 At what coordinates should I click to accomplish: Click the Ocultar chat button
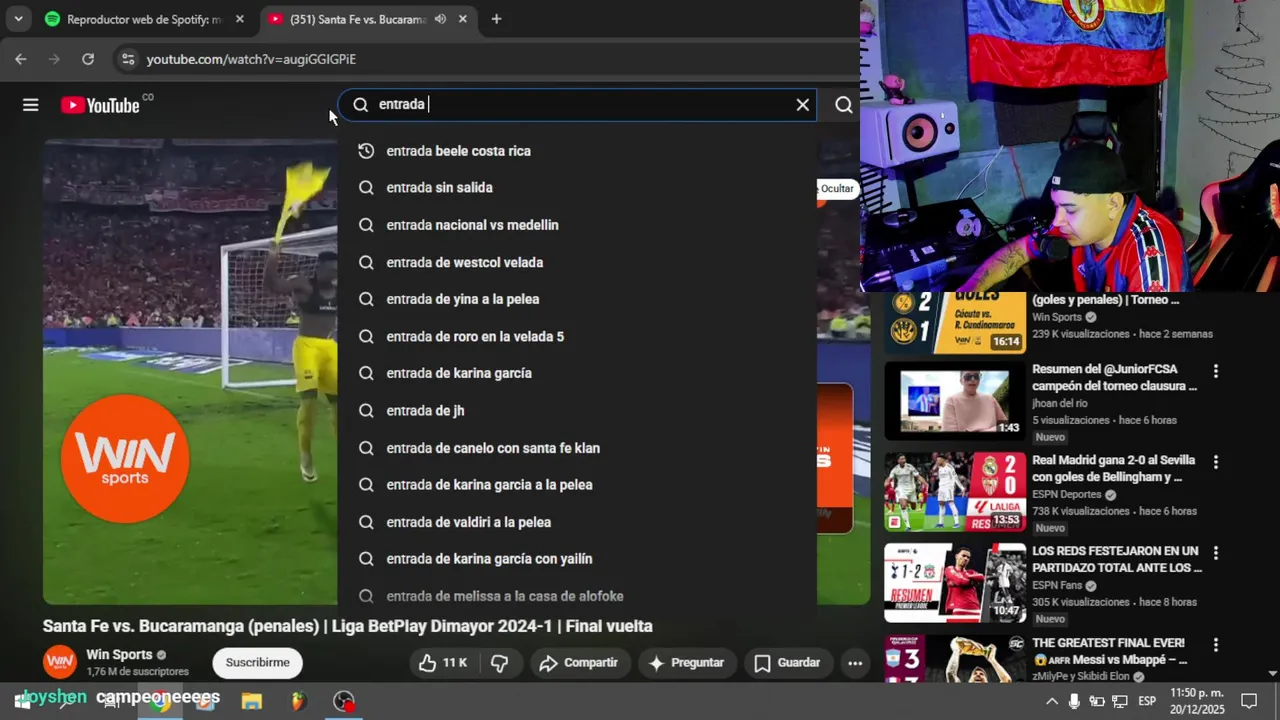[x=837, y=189]
